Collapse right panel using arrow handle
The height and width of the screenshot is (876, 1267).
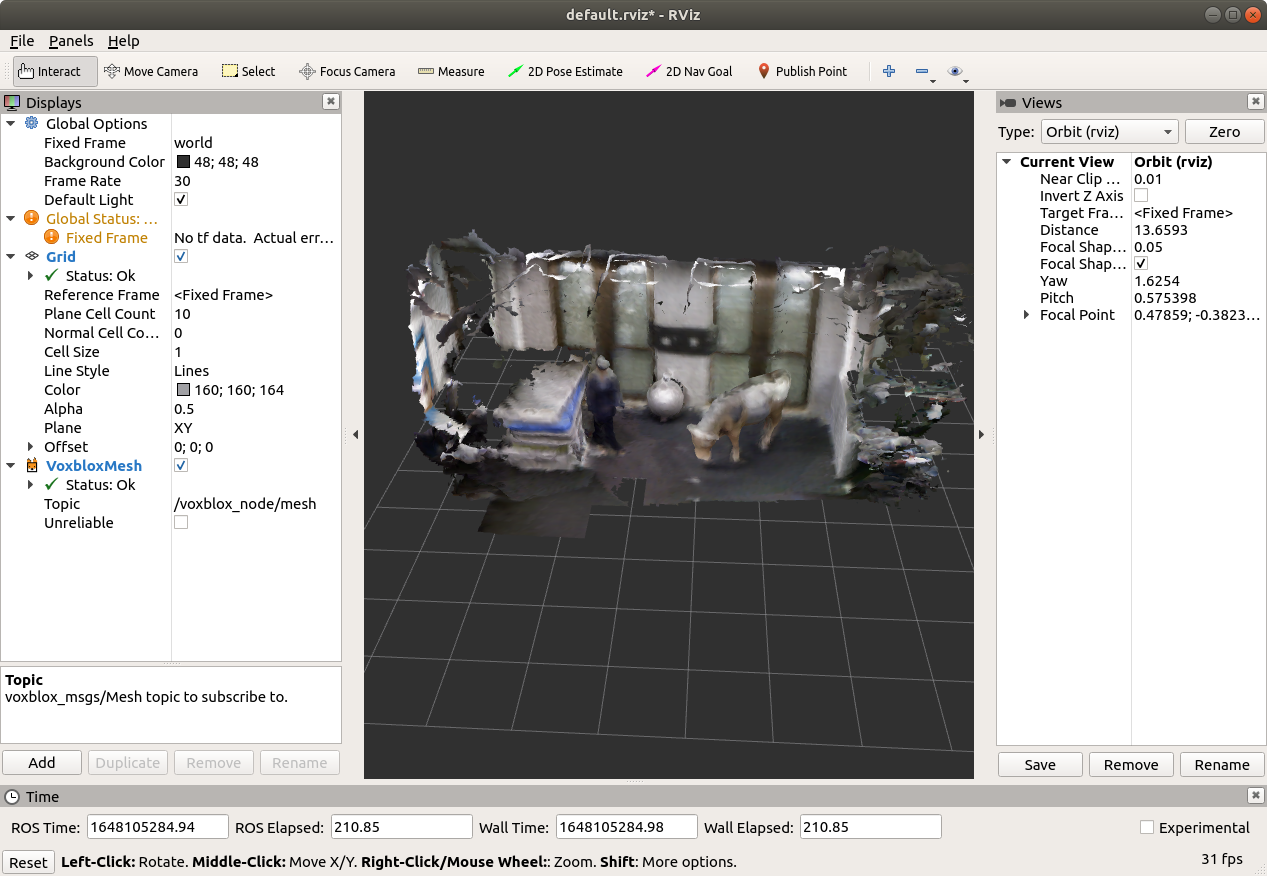(982, 434)
